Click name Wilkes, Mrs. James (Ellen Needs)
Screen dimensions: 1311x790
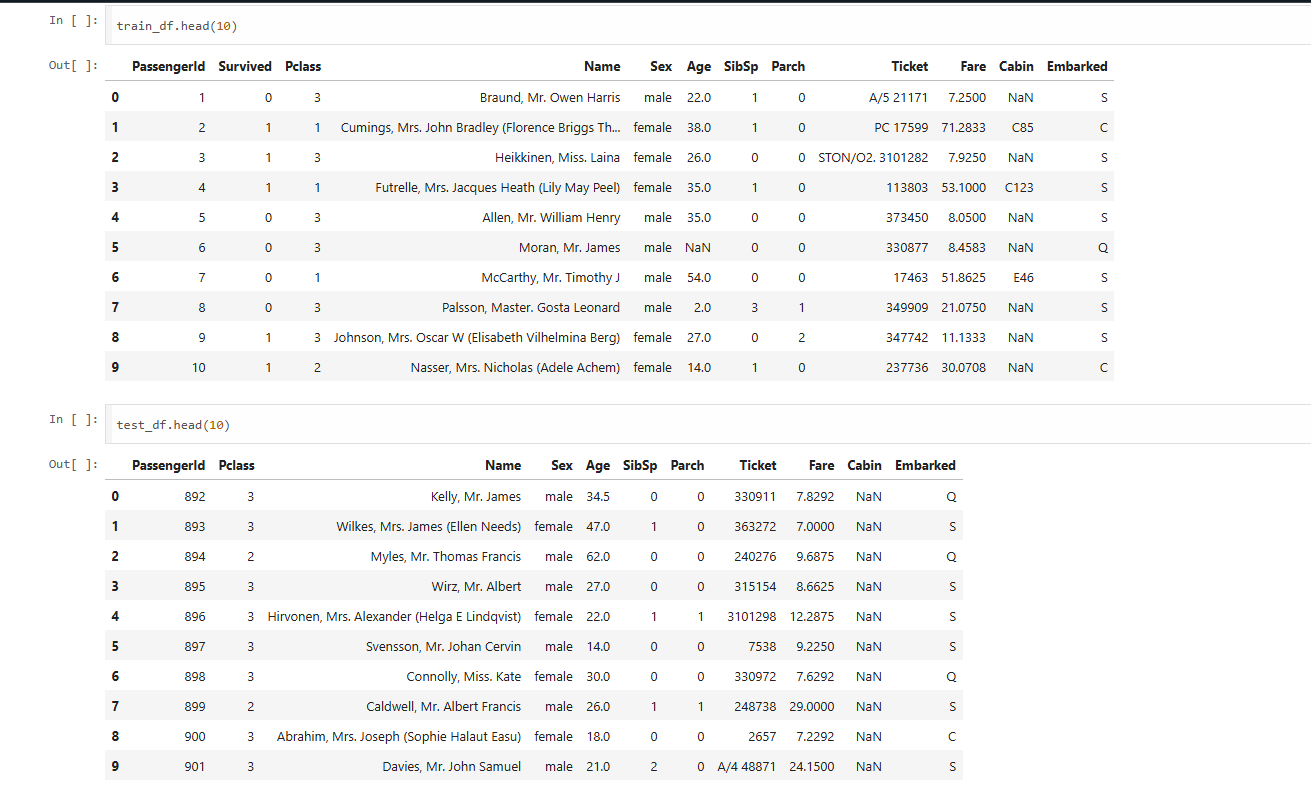tap(429, 527)
